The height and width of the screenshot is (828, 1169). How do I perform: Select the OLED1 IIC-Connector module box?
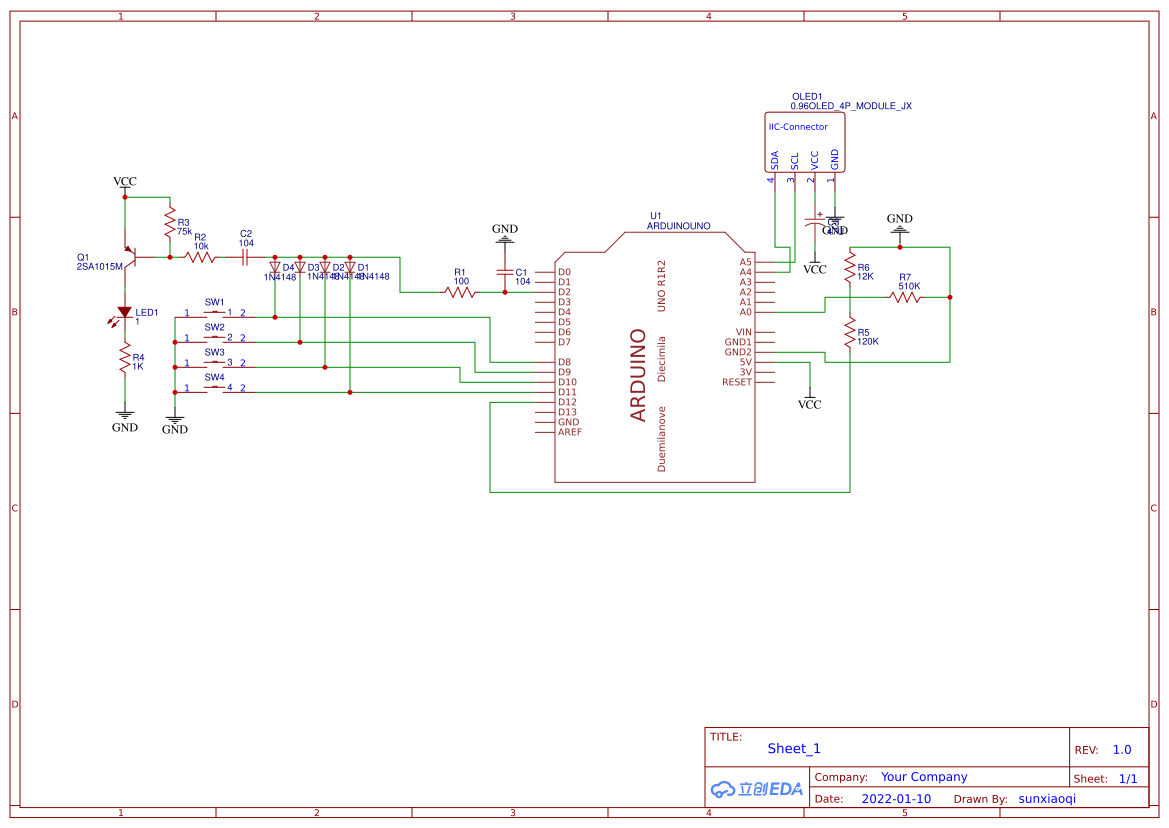coord(805,142)
